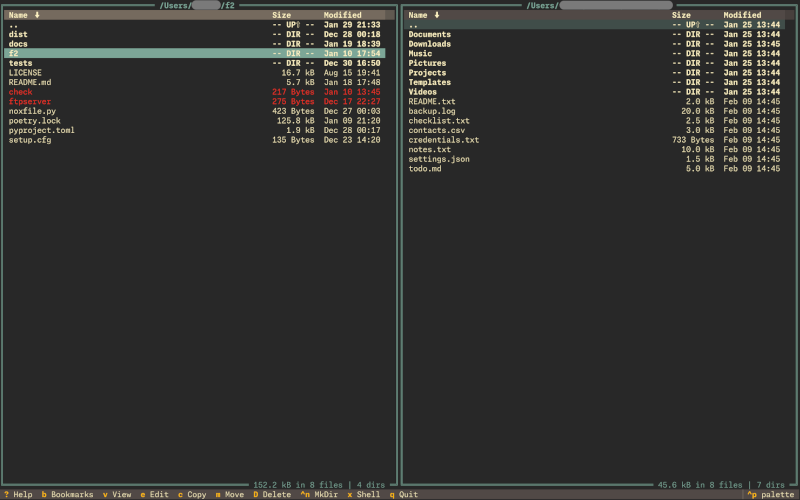800x500 pixels.
Task: Sort right panel by Size header
Action: [x=681, y=15]
